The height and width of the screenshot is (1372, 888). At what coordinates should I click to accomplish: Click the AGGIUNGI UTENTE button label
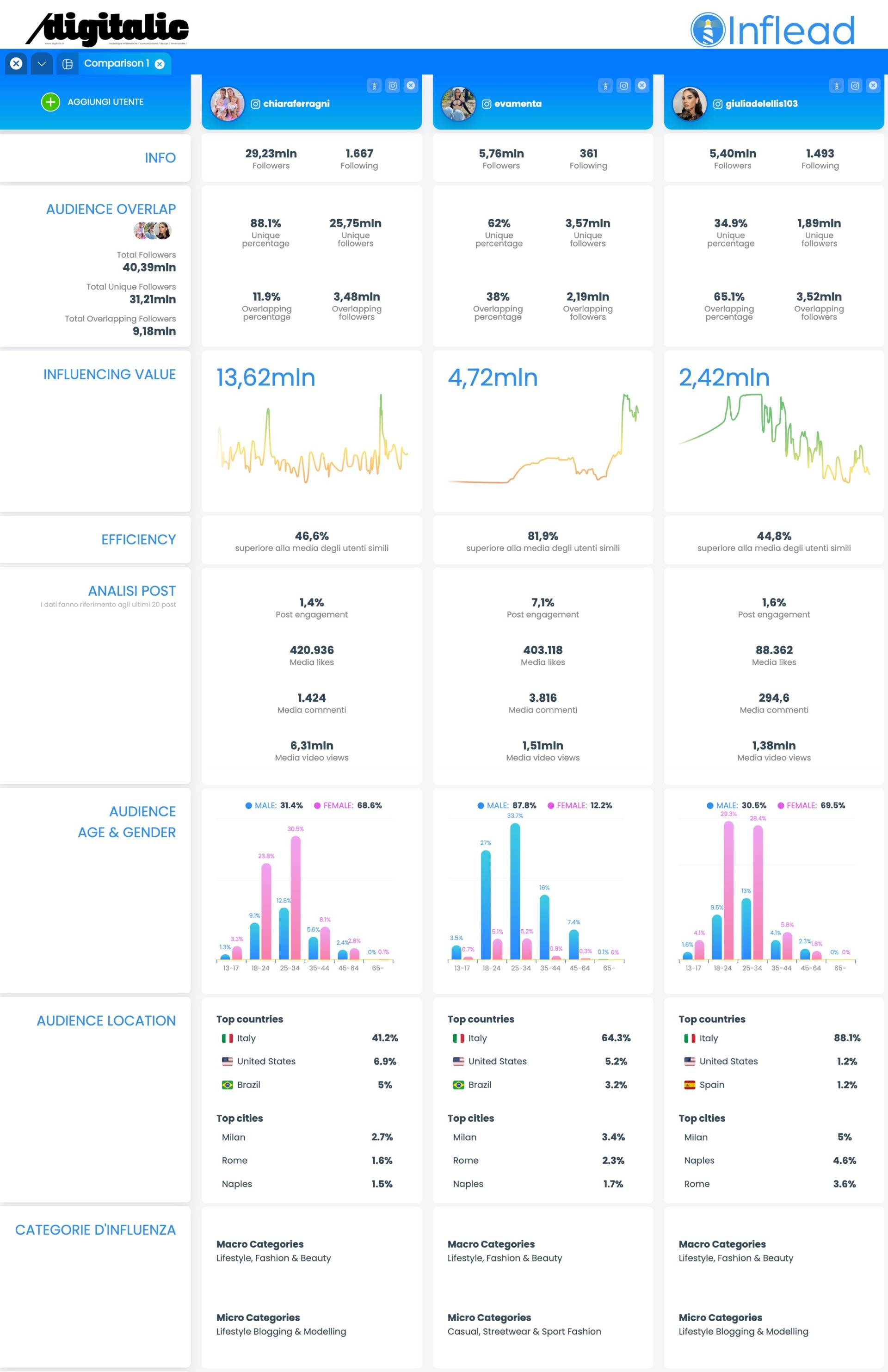[105, 102]
